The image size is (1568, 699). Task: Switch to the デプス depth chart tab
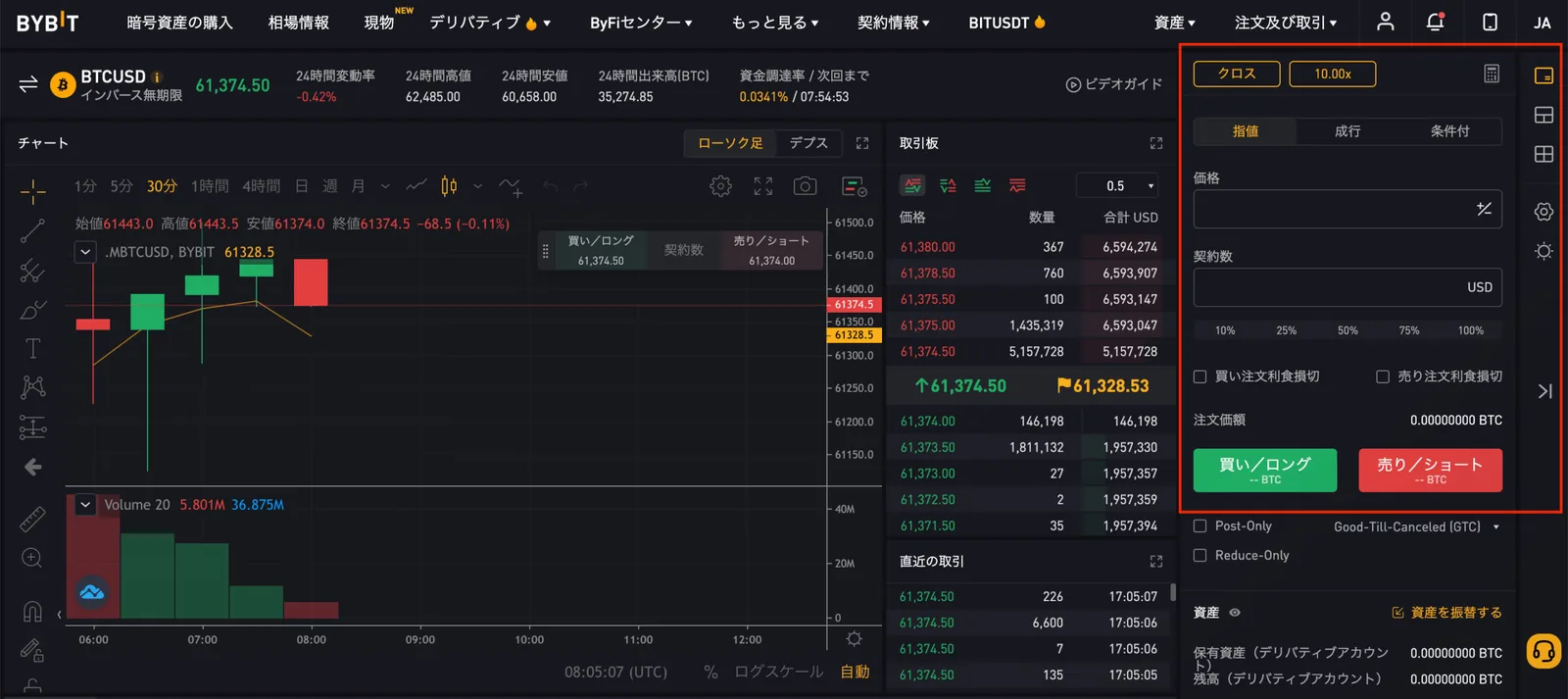tap(808, 143)
